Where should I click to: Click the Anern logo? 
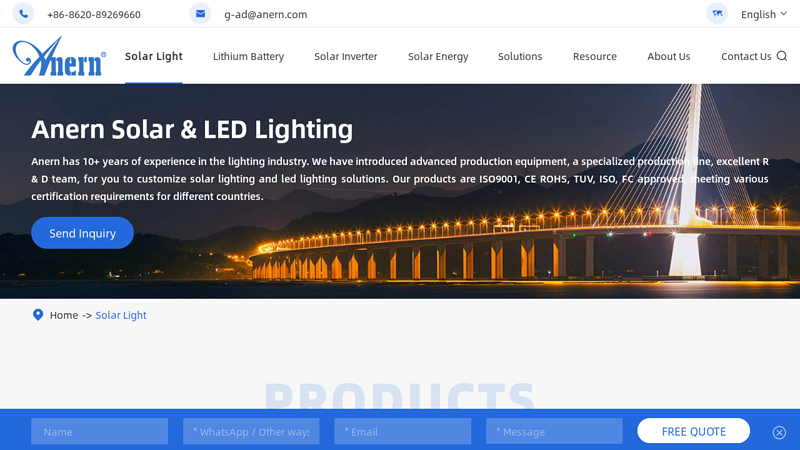coord(59,56)
